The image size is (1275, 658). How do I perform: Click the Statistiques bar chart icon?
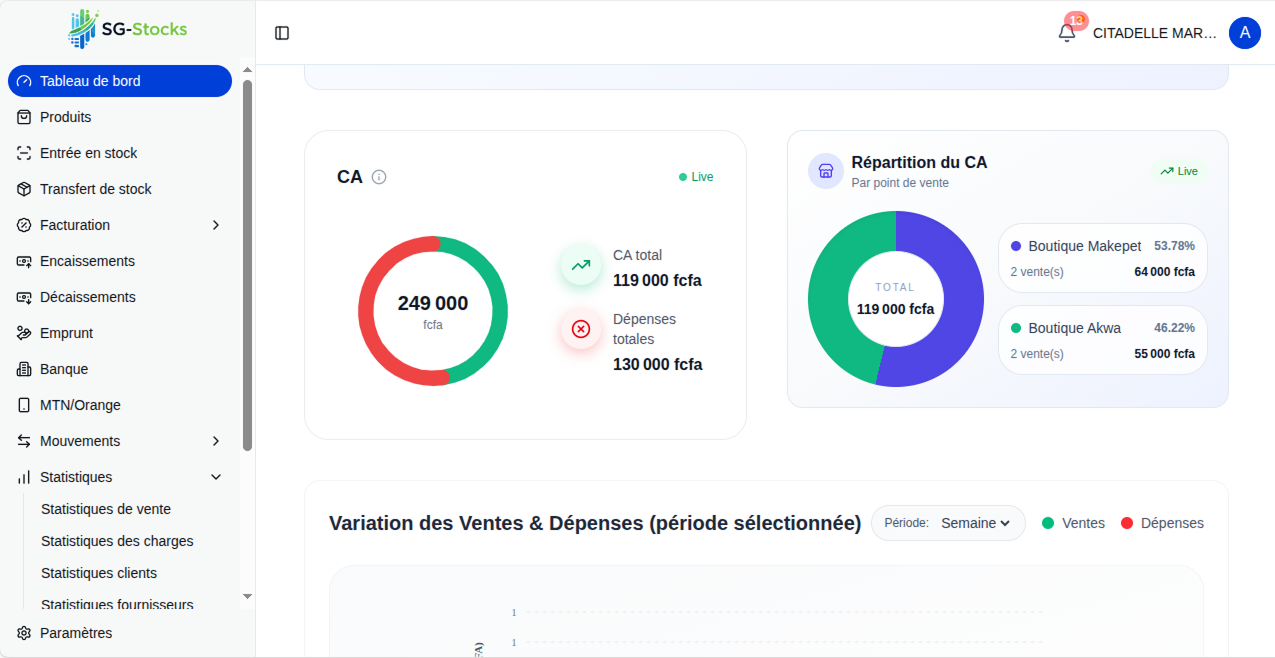tap(24, 477)
